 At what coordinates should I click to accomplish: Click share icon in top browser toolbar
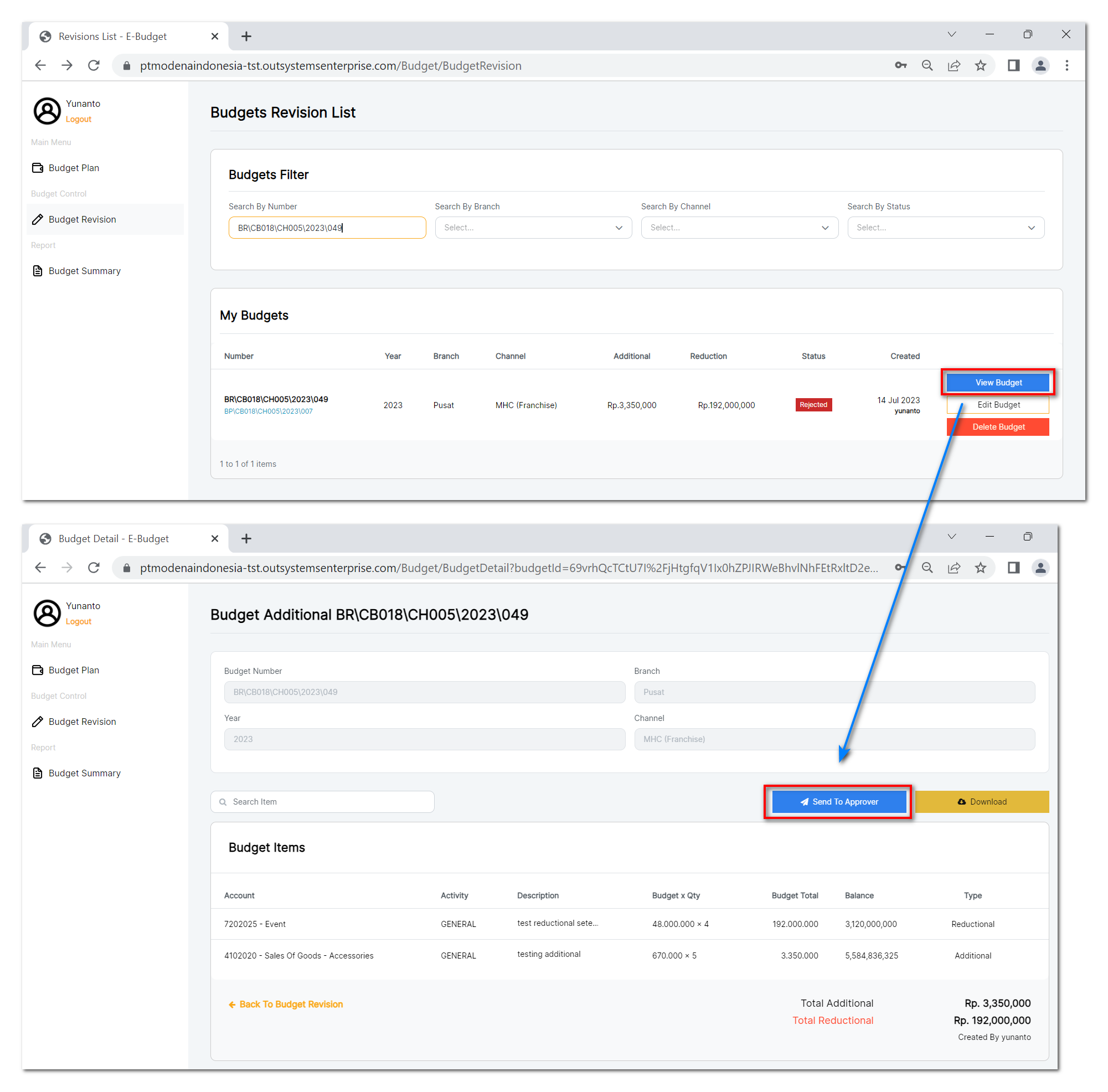954,66
